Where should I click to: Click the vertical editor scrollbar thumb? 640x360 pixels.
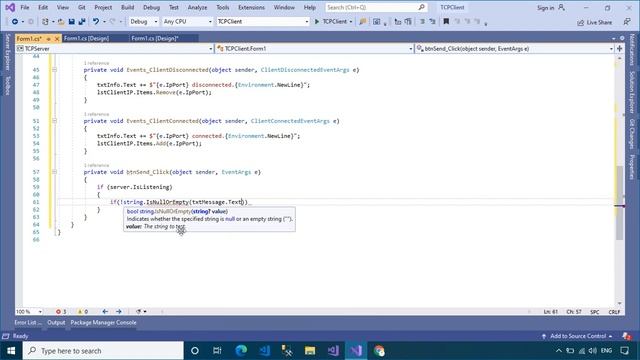(x=620, y=203)
